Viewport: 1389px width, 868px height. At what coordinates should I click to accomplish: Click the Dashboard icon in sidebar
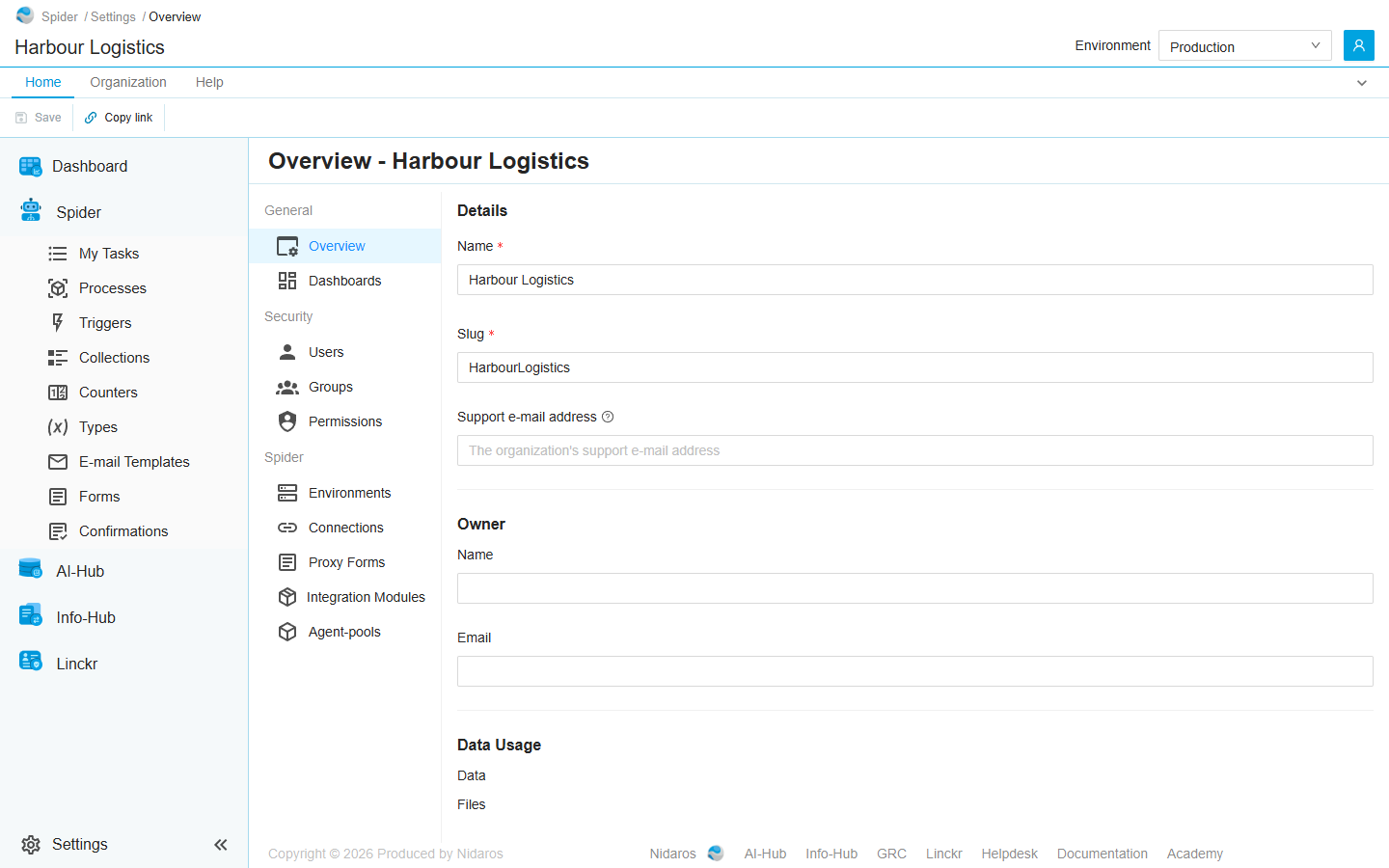[31, 166]
